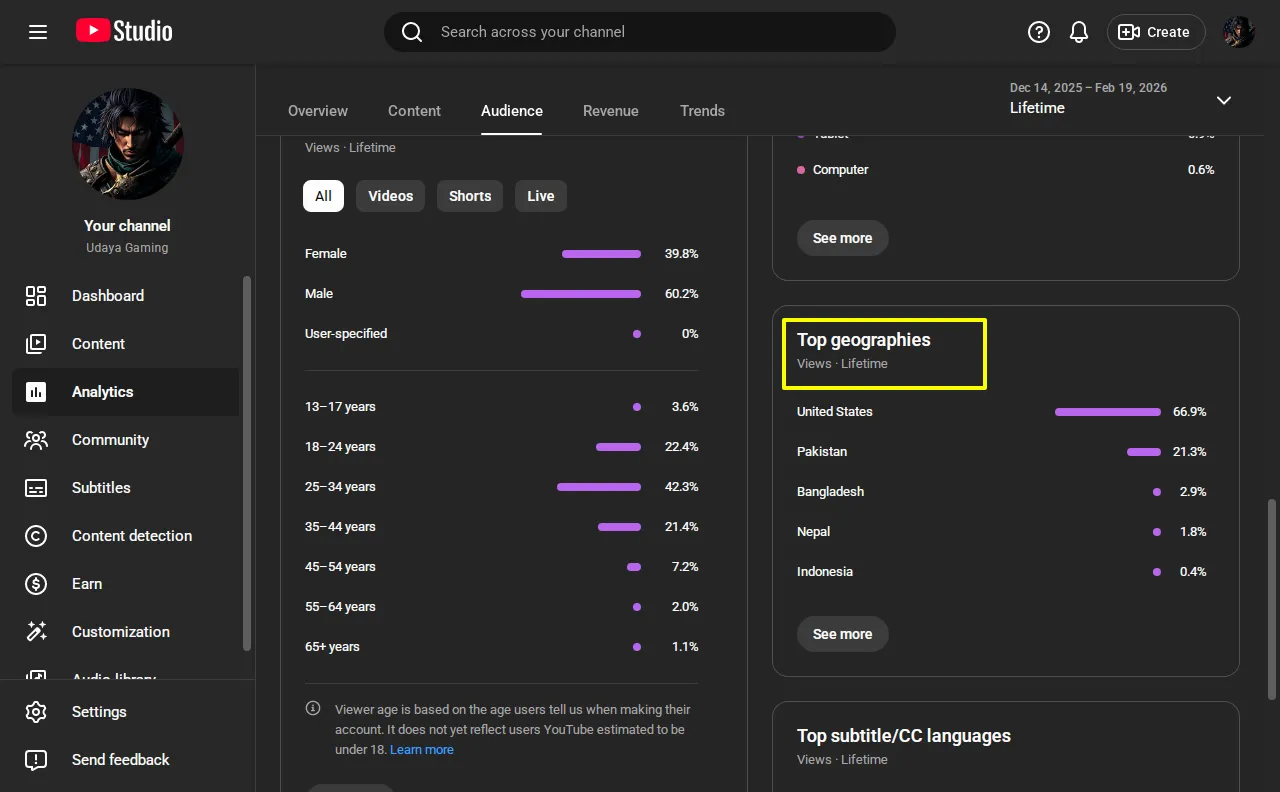Open the Customization label in sidebar
The width and height of the screenshot is (1280, 792).
pos(121,632)
